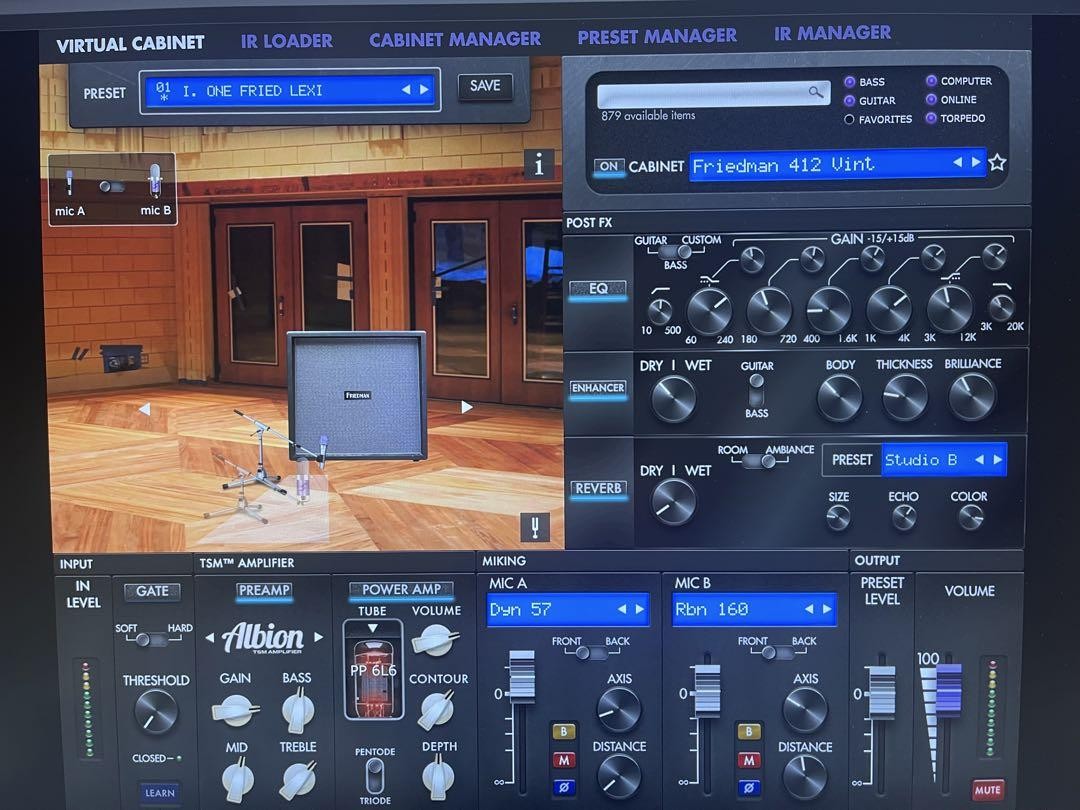Click the MIC A Axis knob
The width and height of the screenshot is (1080, 810).
pos(619,709)
